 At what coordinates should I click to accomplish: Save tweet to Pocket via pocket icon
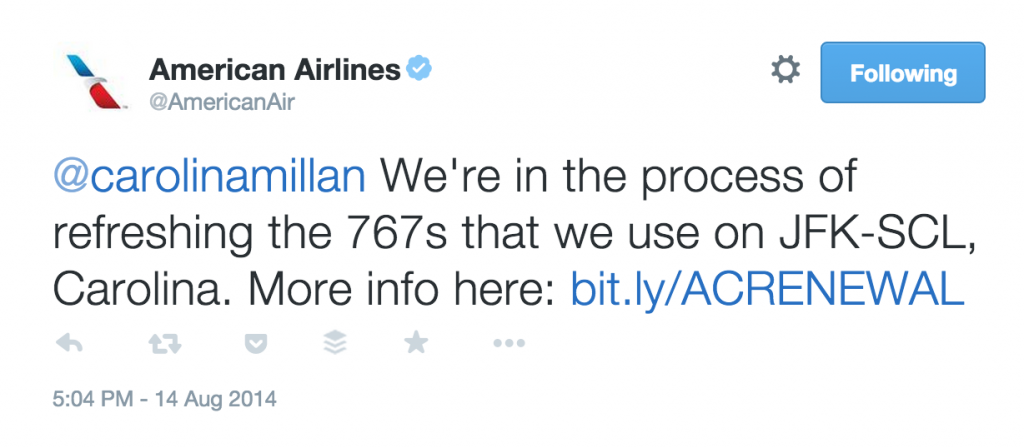(x=255, y=343)
